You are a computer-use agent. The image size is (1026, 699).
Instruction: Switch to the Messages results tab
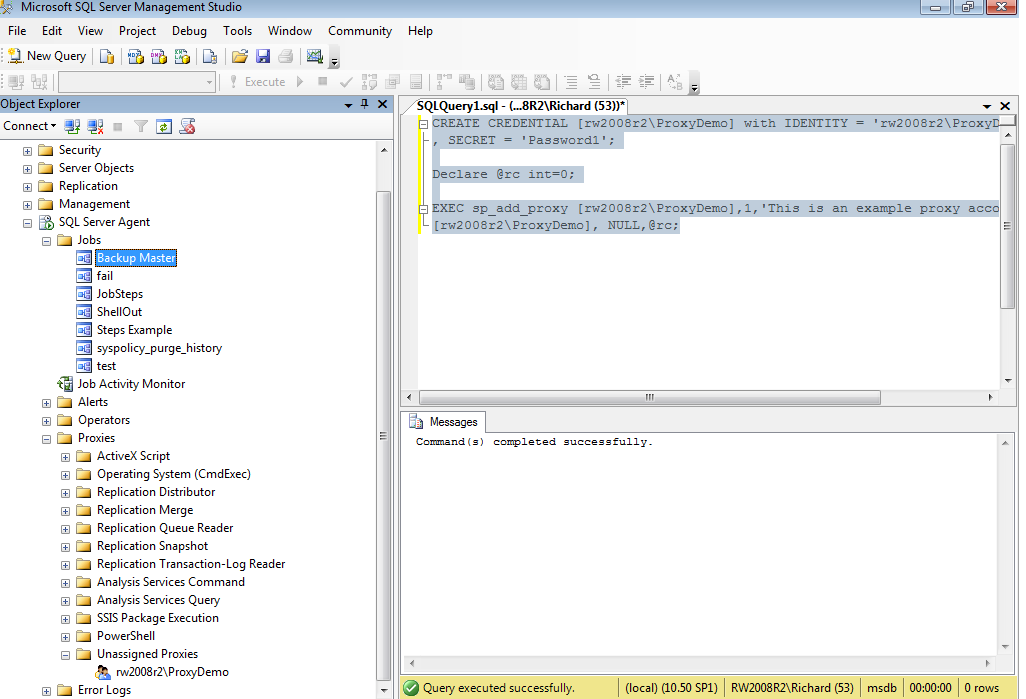tap(445, 422)
